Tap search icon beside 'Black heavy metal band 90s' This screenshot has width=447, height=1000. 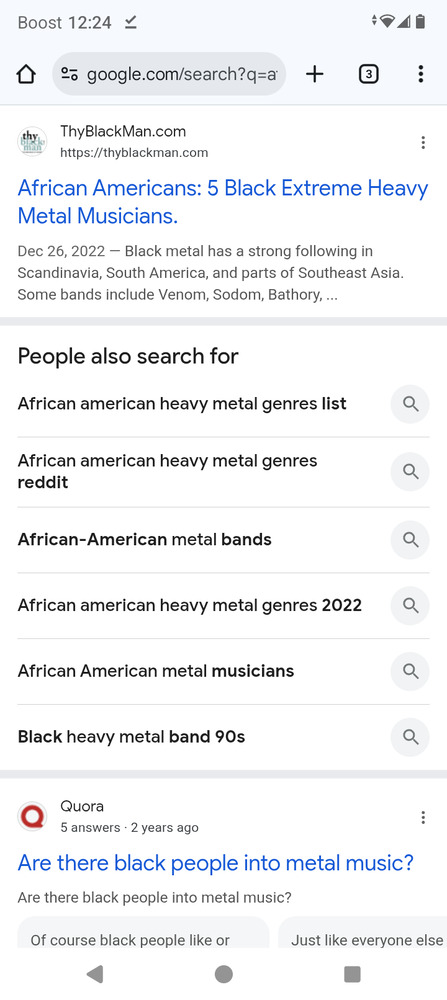point(410,737)
